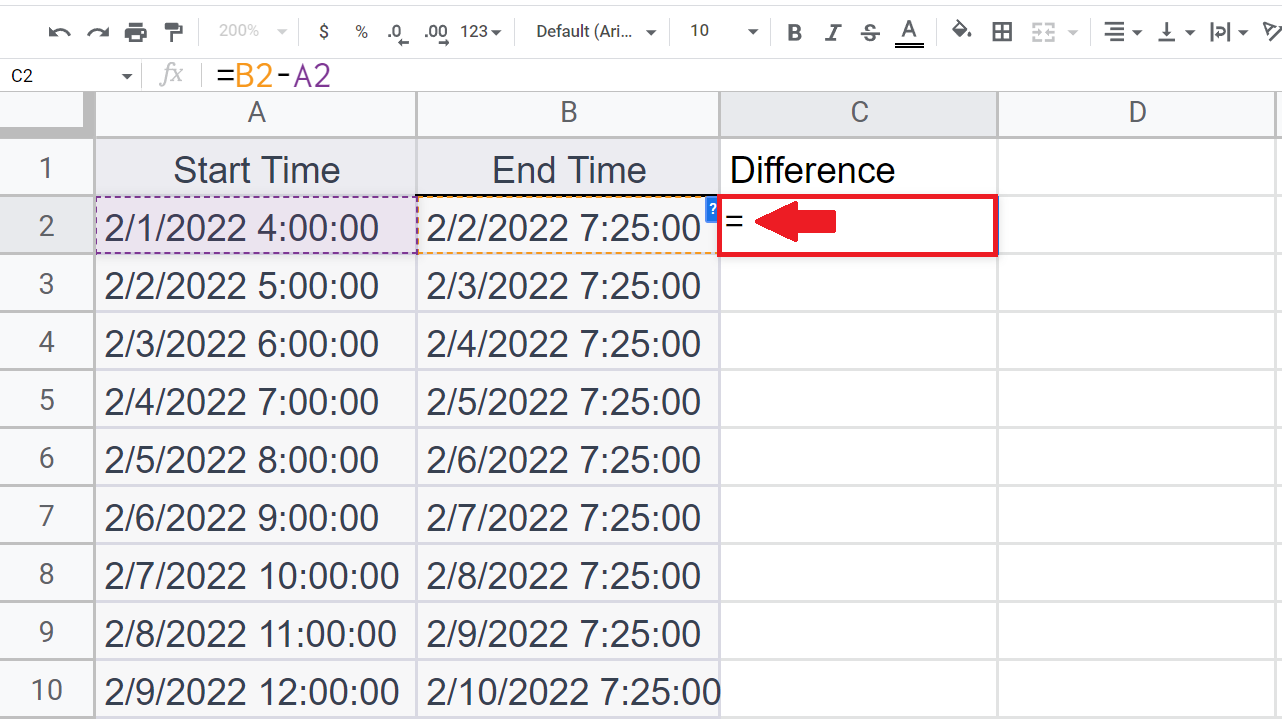Select cell with 2/2/2022 5:00:00
Screen dimensions: 1282x719
(x=256, y=283)
